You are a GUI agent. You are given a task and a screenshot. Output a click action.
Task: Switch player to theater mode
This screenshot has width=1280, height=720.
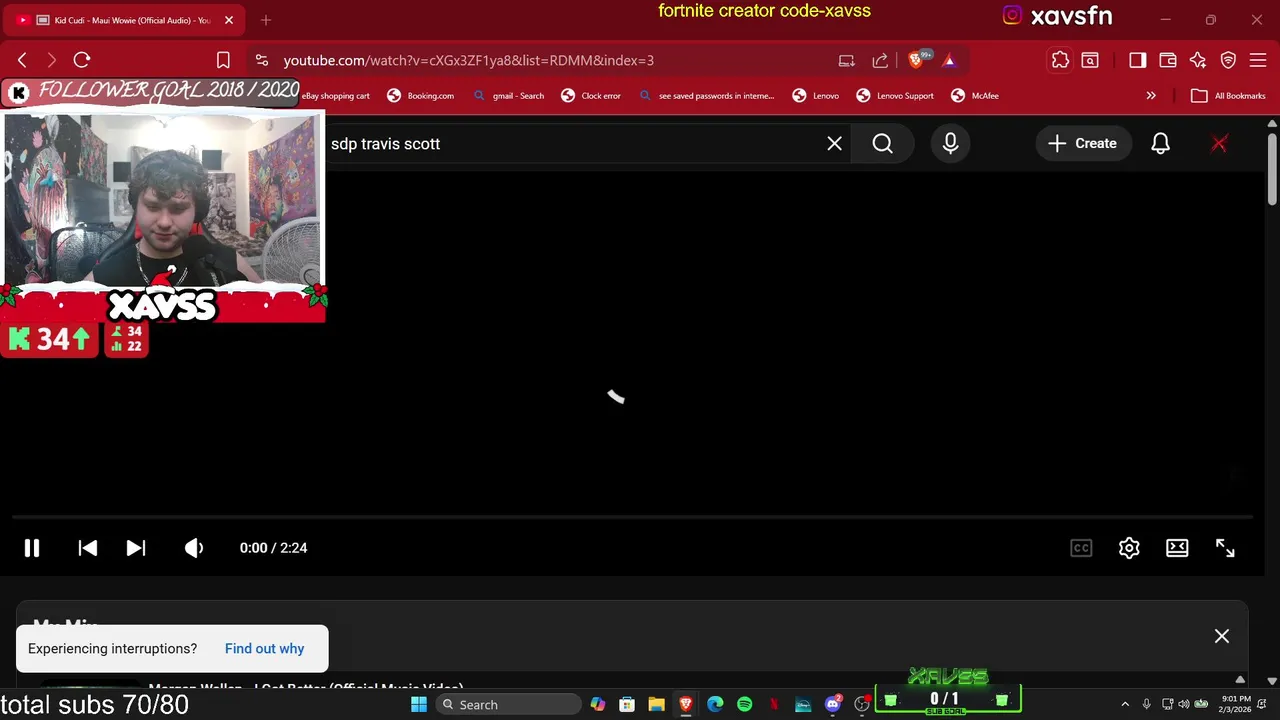1177,548
